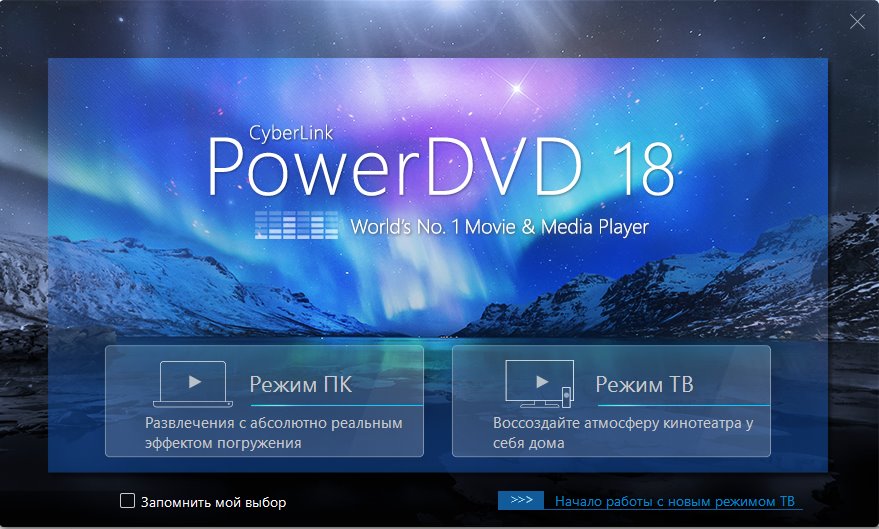Click the aurora star in the splash banner

pyautogui.click(x=517, y=90)
